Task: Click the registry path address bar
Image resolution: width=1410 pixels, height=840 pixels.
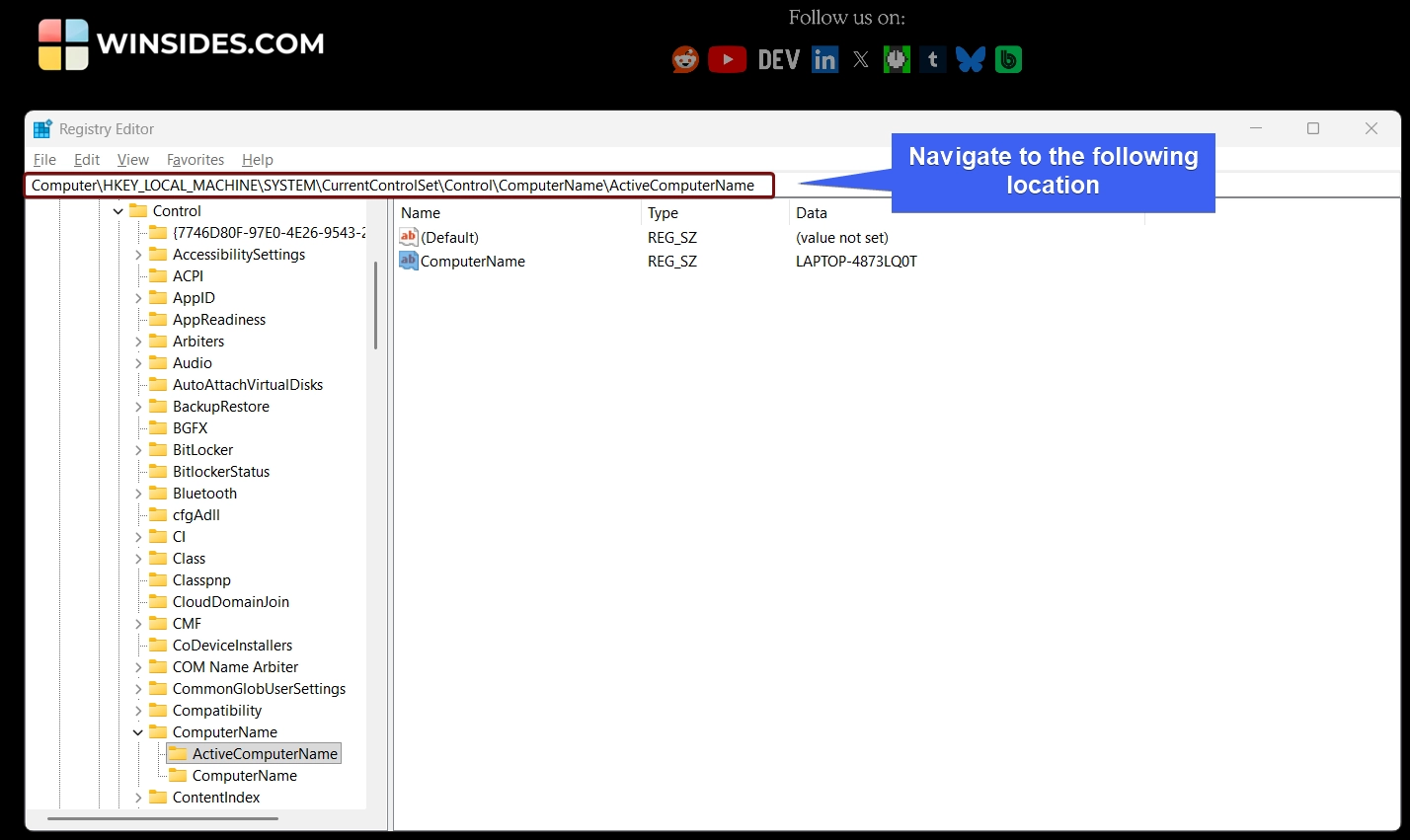Action: [395, 186]
